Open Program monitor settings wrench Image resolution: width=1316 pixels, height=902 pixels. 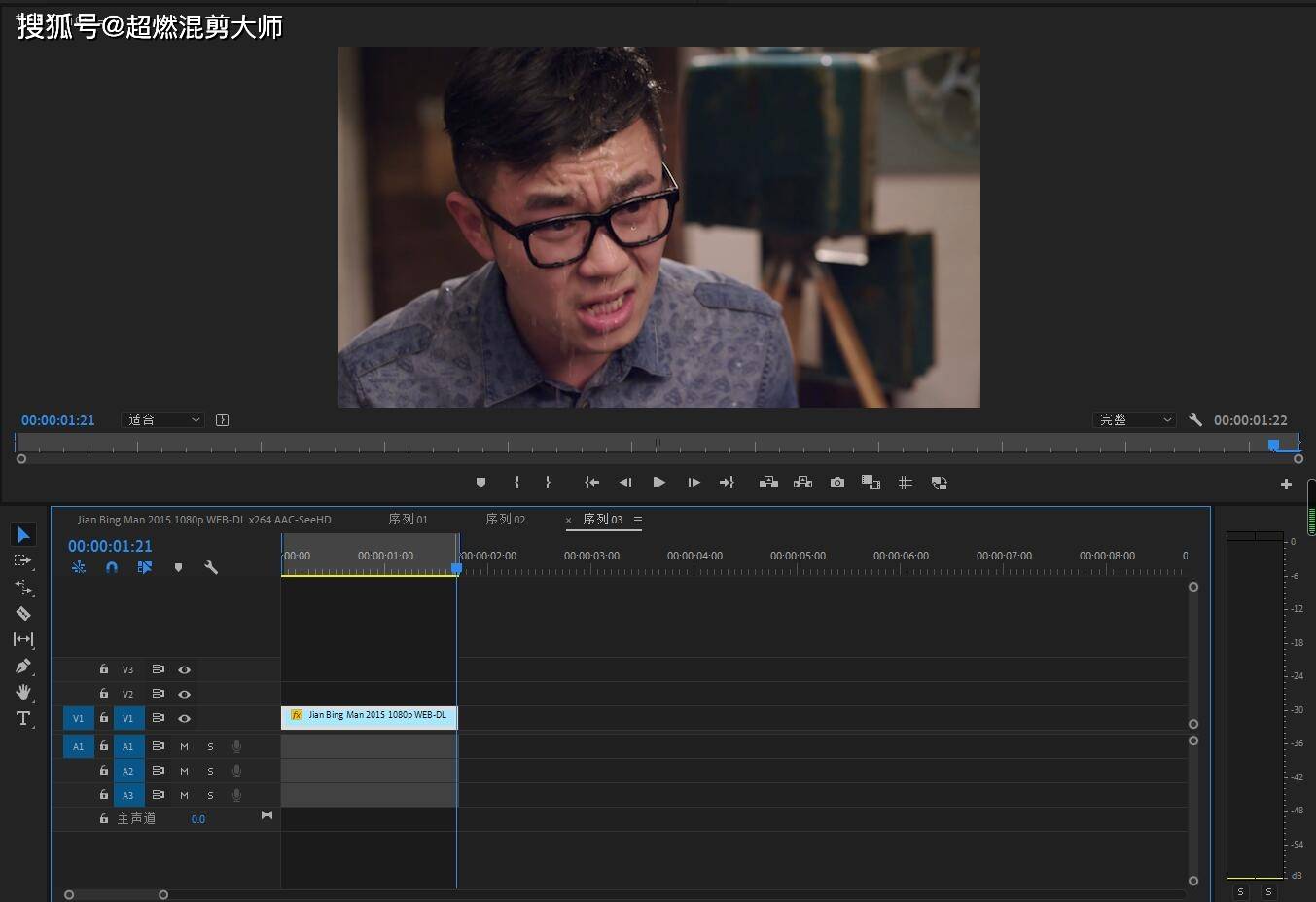pyautogui.click(x=1195, y=419)
